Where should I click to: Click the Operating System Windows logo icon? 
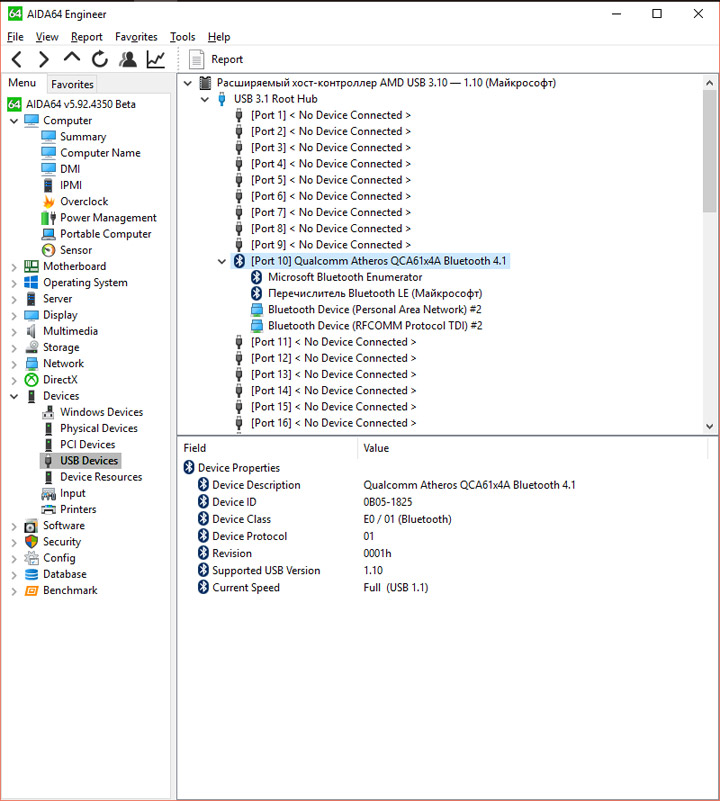click(x=31, y=282)
